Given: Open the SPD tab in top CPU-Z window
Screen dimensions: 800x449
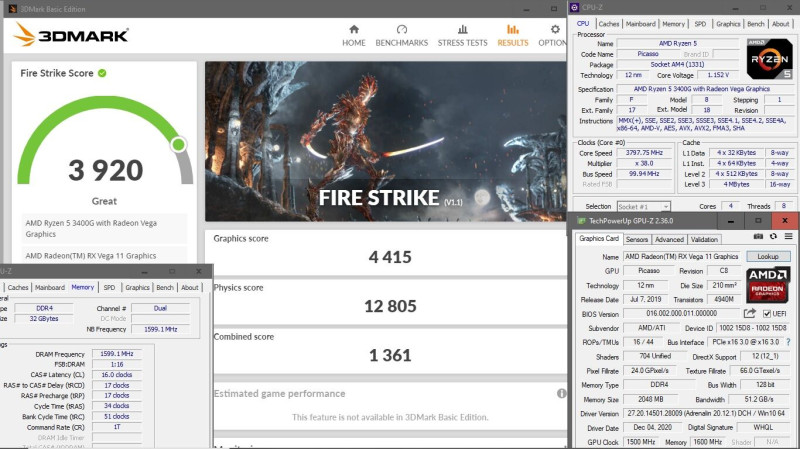Looking at the screenshot, I should coord(701,23).
